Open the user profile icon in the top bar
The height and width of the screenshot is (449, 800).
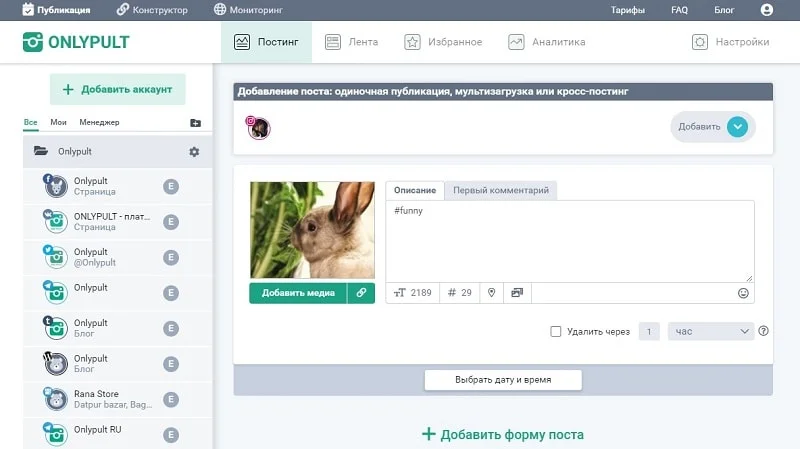(x=767, y=10)
